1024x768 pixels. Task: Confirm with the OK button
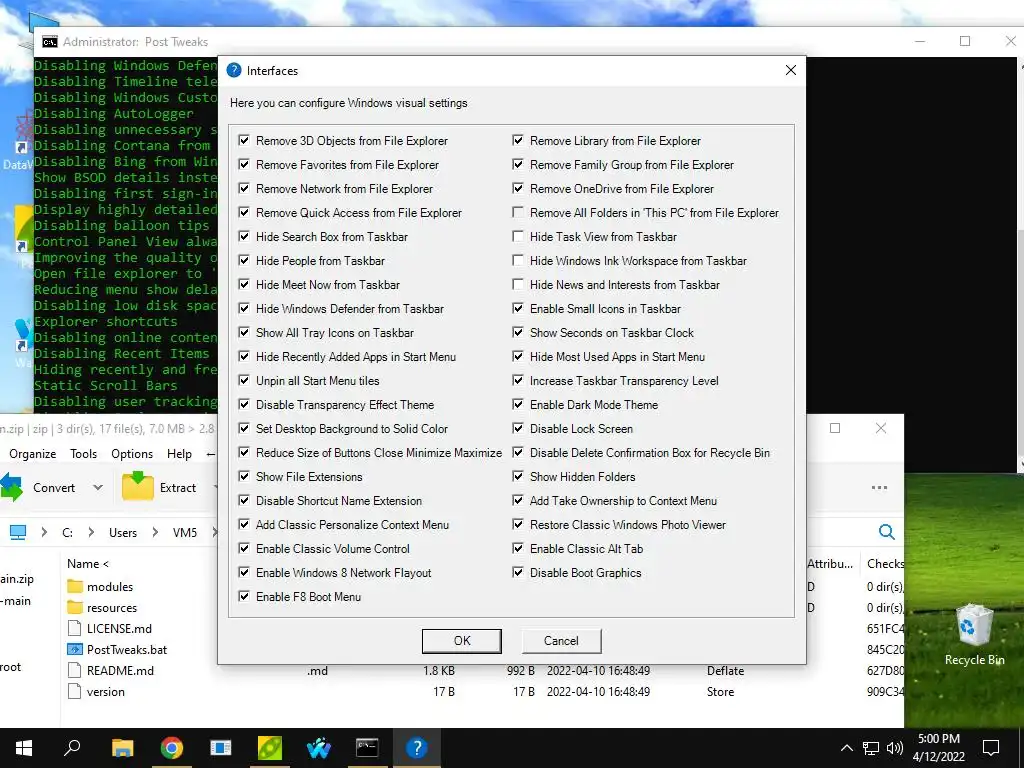coord(462,641)
